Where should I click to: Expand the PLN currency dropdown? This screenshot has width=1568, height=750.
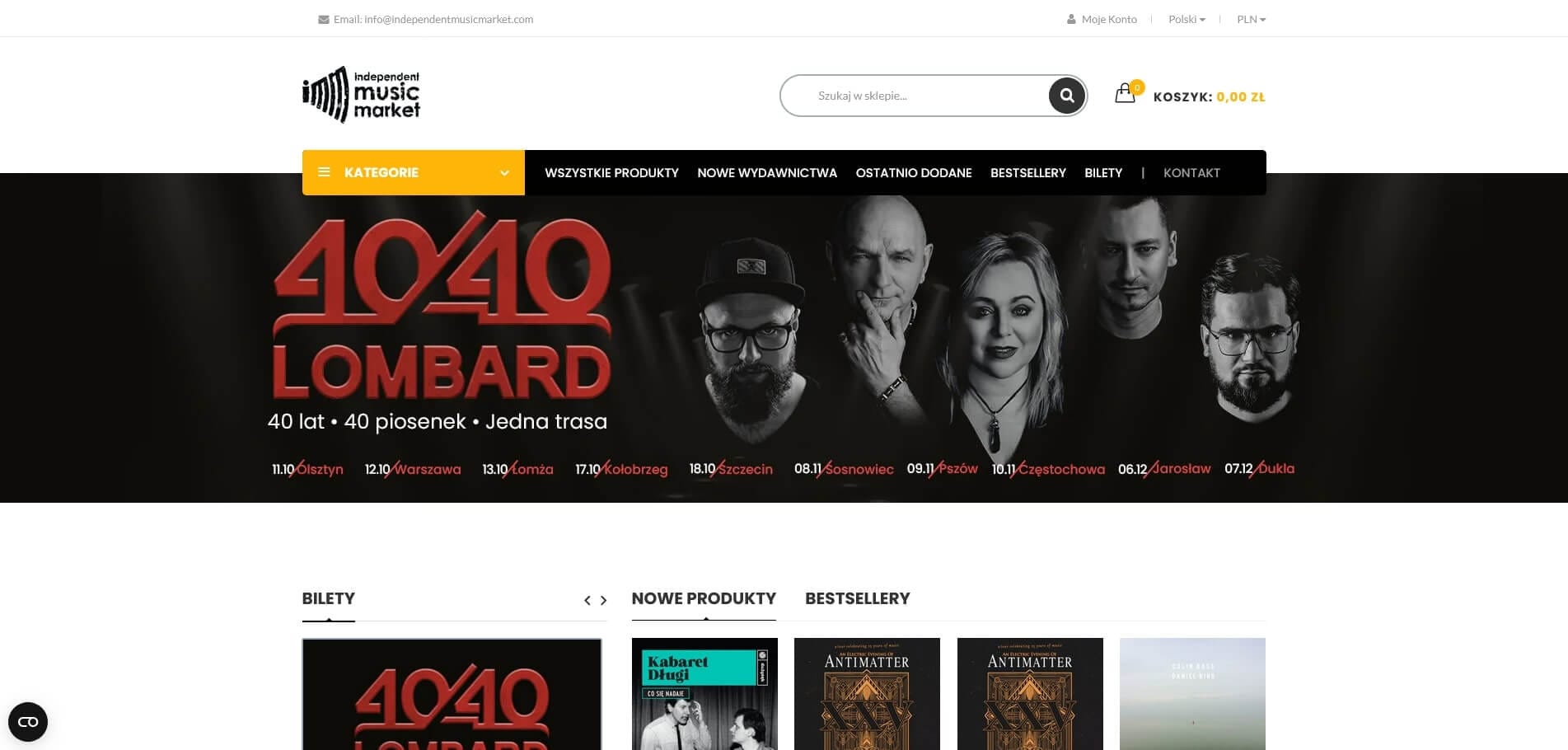pos(1251,19)
